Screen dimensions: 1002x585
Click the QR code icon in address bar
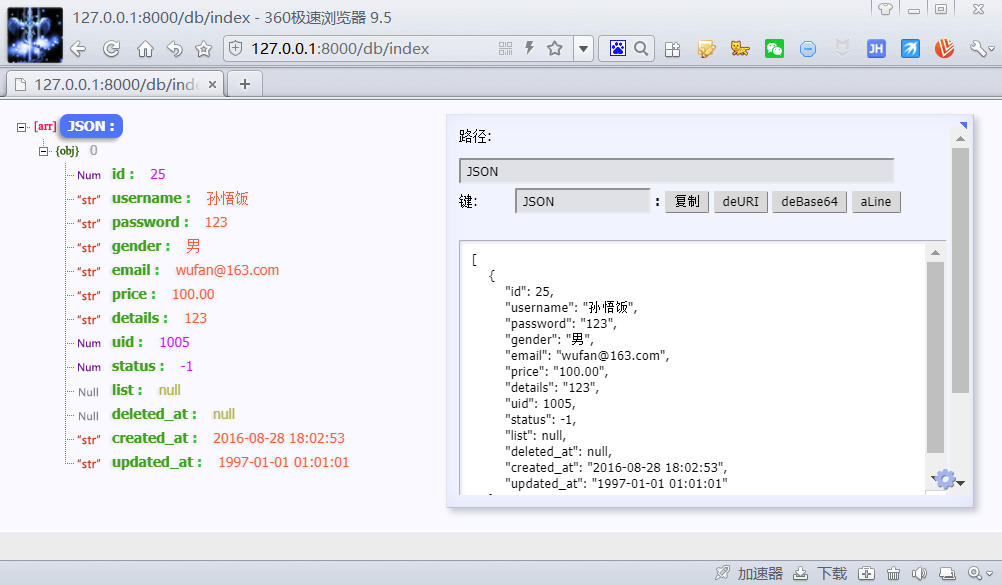505,49
